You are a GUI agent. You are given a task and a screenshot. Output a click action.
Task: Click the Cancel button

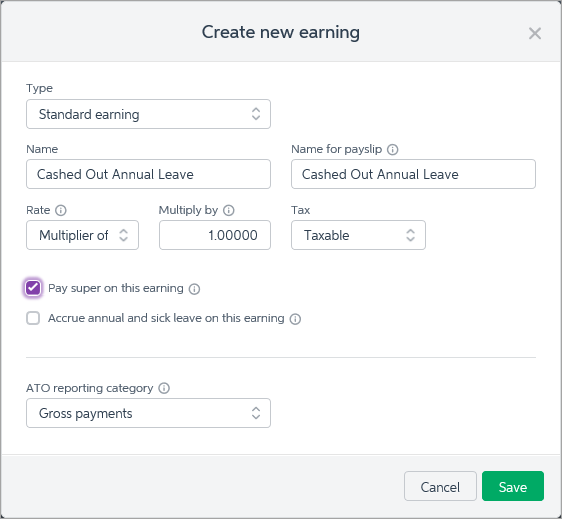pos(440,486)
